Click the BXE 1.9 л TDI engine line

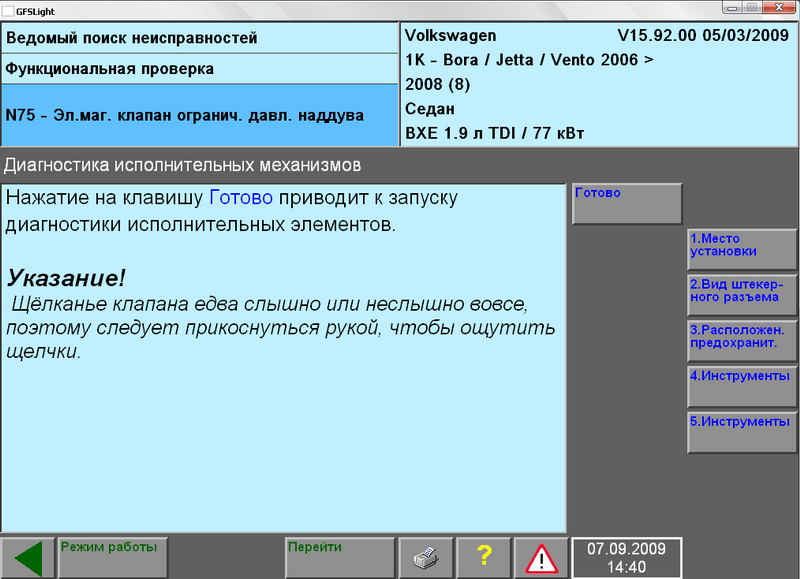[x=494, y=133]
